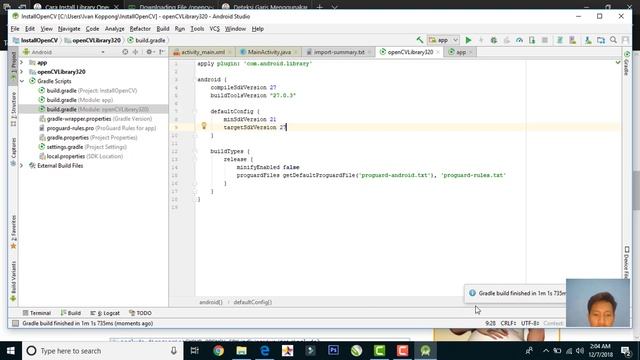Viewport: 640px width, 360px height.
Task: Switch to activity_main.xml editor tab
Action: (202, 52)
